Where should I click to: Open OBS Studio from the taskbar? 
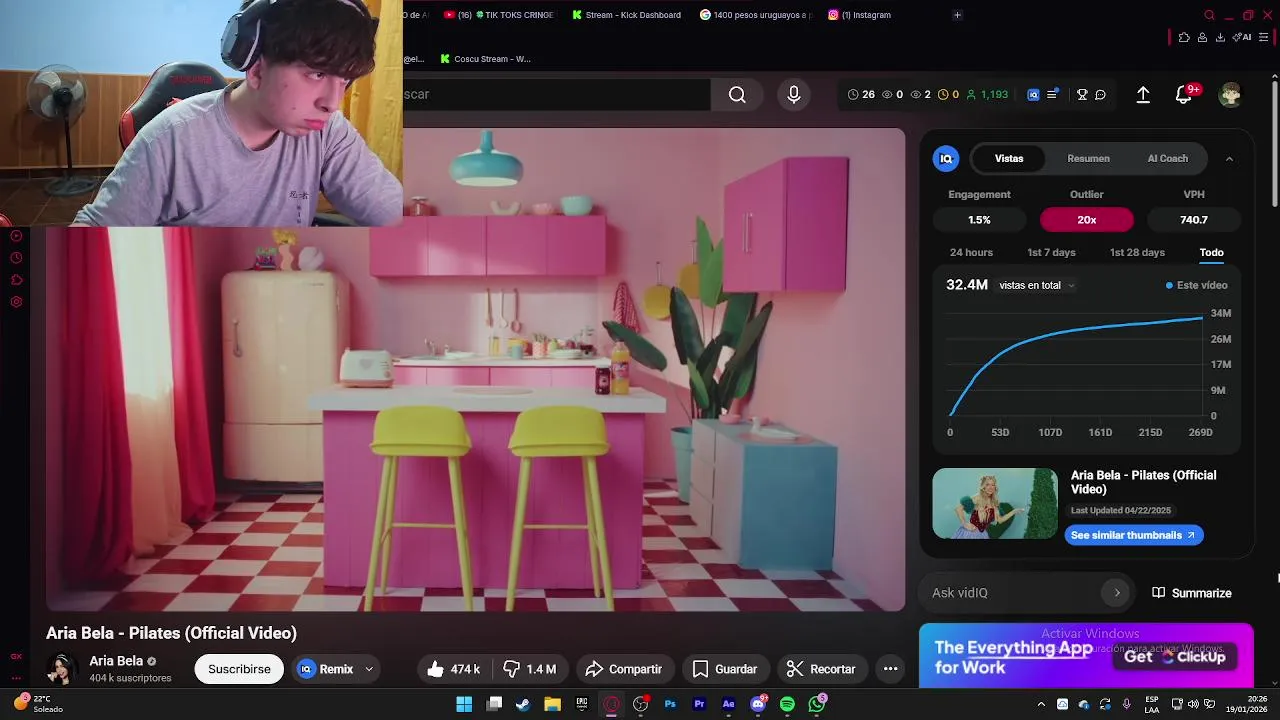coord(641,704)
